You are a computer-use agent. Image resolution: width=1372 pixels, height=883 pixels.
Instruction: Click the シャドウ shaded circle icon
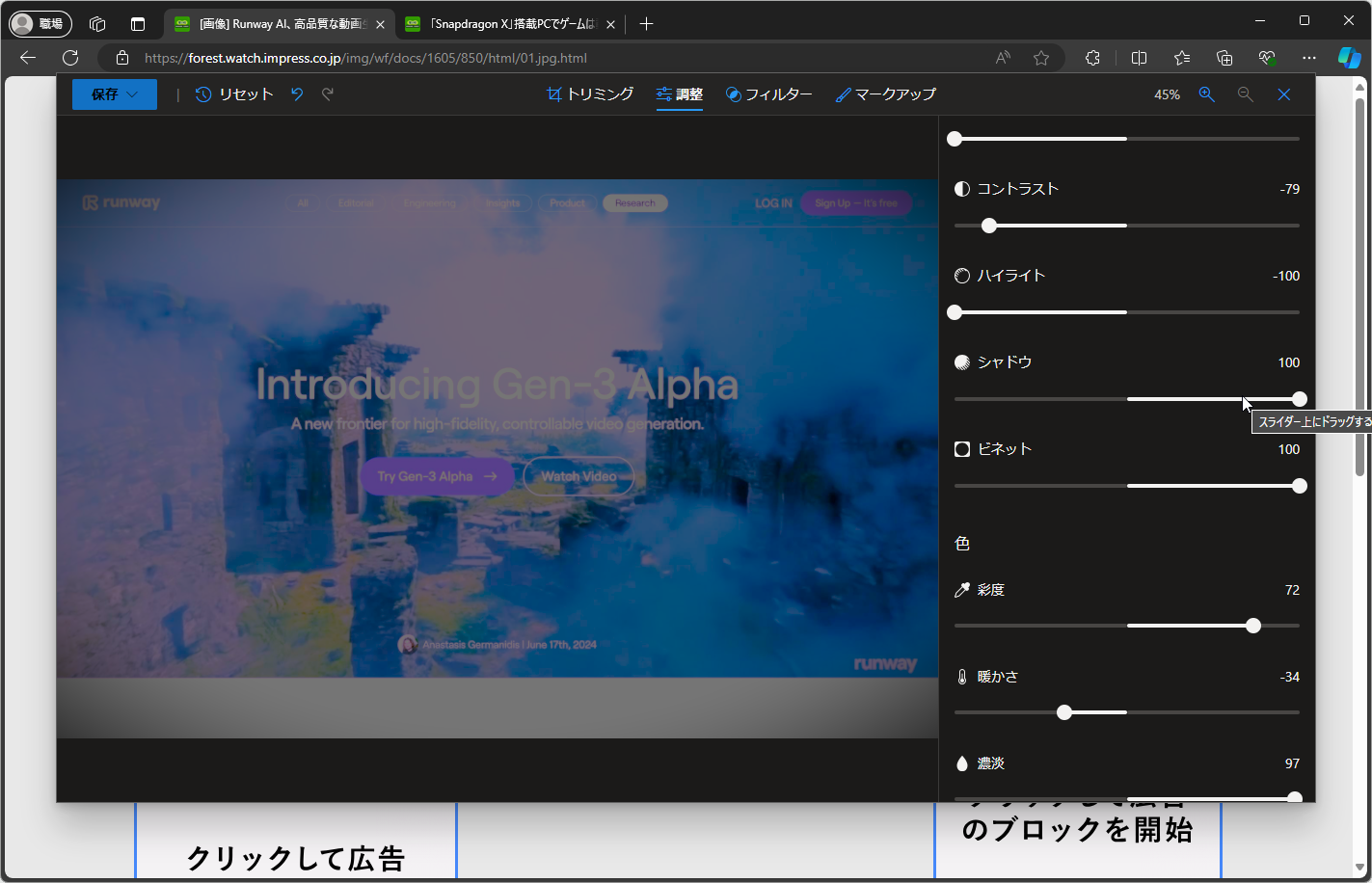coord(962,362)
